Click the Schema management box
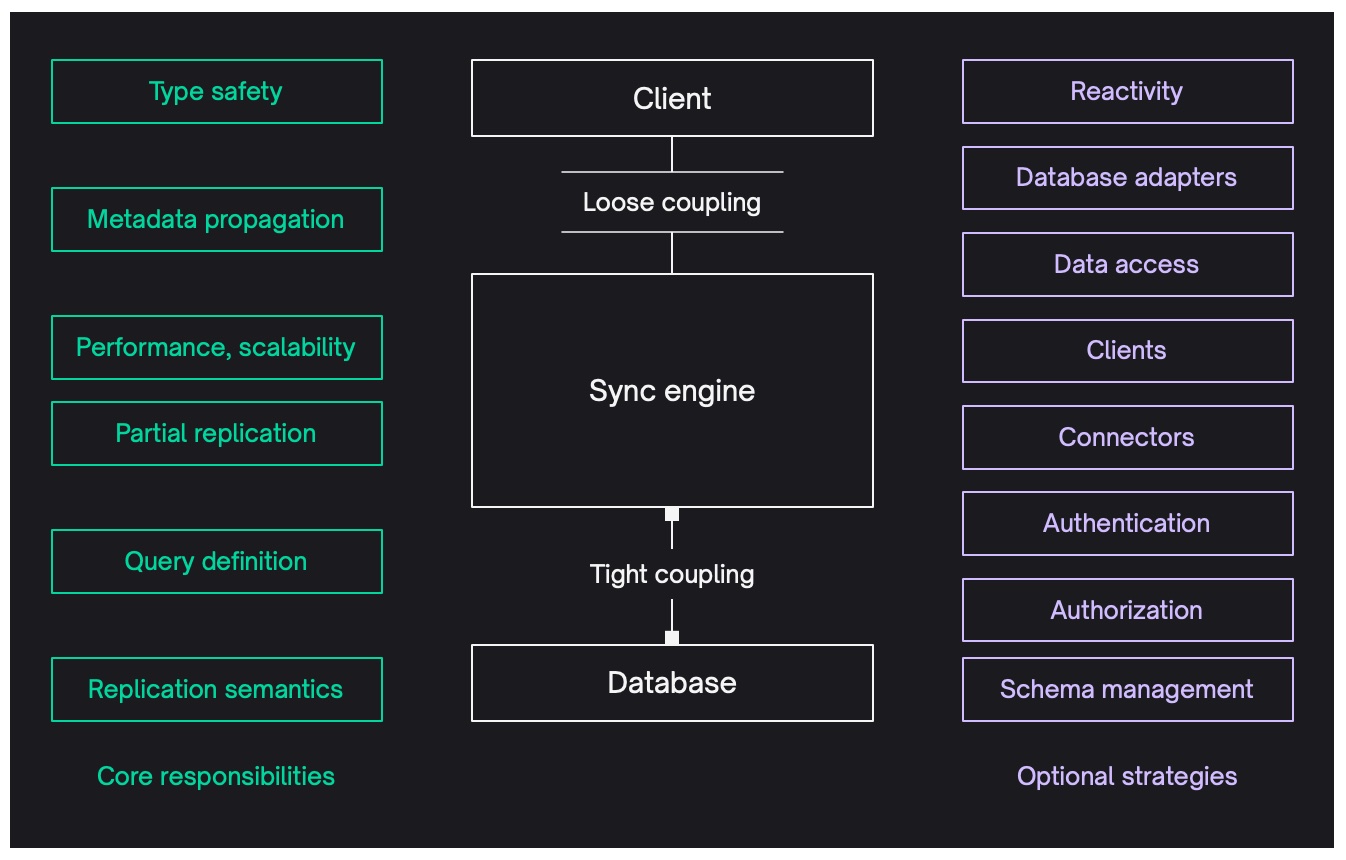 pos(1127,689)
